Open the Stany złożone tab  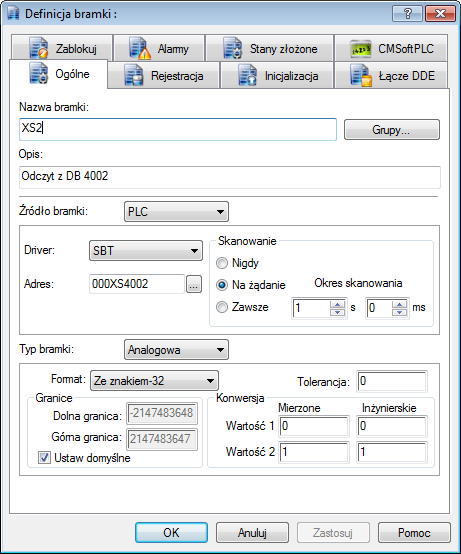point(270,47)
